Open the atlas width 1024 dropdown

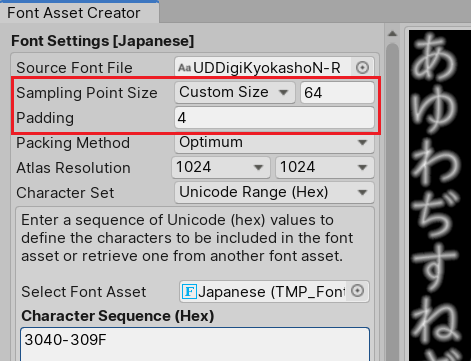pos(221,167)
